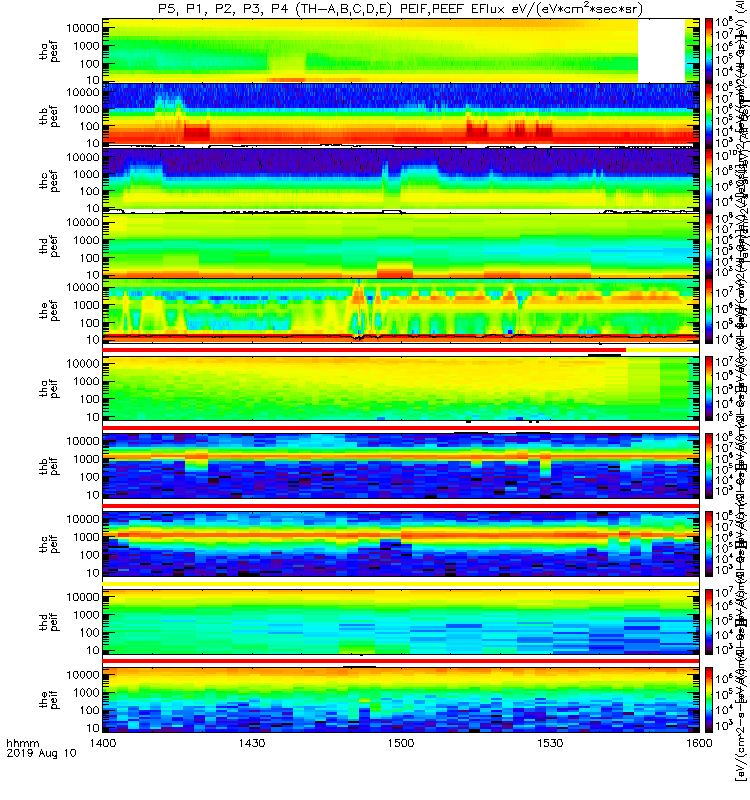Click the color bar beside thb peif panel
Screen dimensions: 750x800
(709, 466)
